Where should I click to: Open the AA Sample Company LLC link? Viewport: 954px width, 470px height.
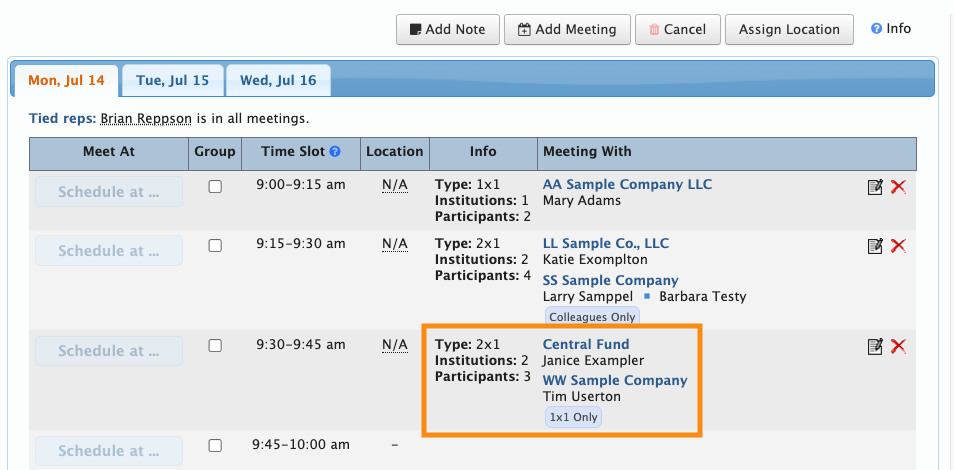coord(627,185)
